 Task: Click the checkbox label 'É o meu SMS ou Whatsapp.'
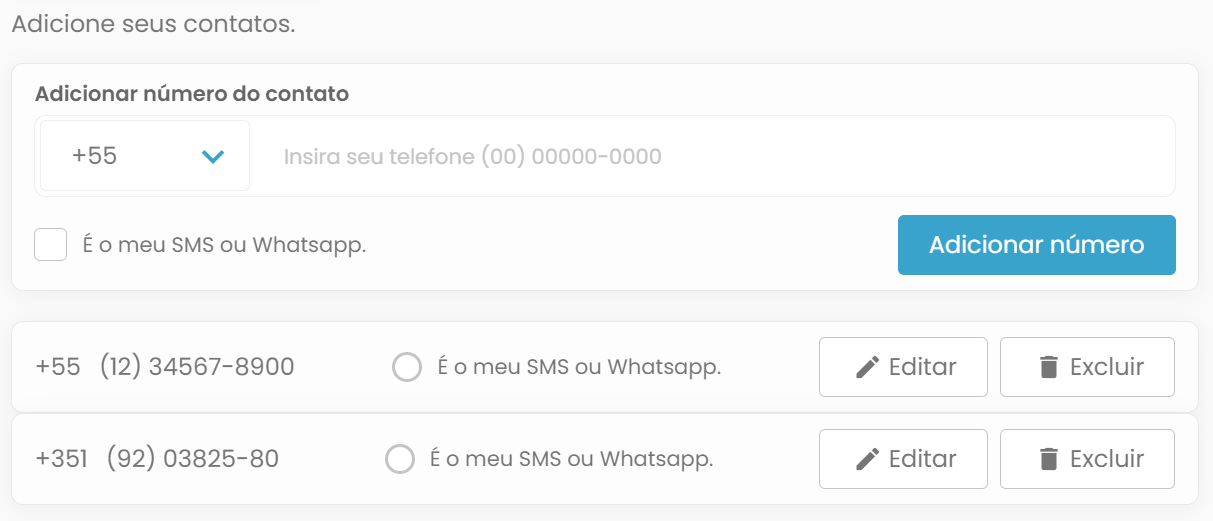tap(224, 245)
